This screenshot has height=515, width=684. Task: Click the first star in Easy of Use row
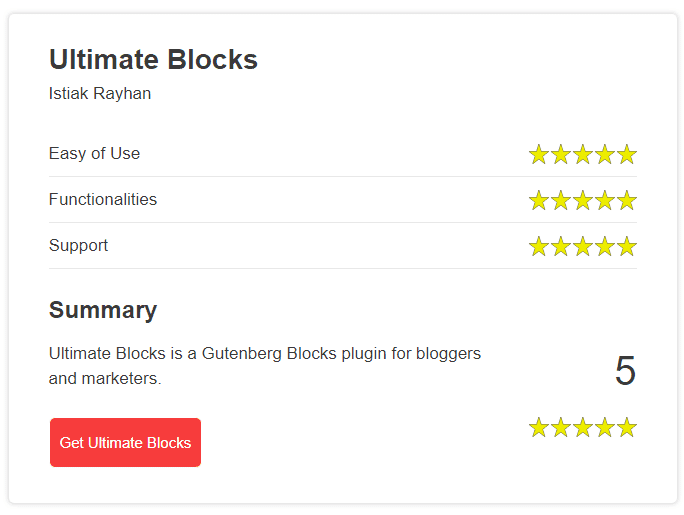539,154
